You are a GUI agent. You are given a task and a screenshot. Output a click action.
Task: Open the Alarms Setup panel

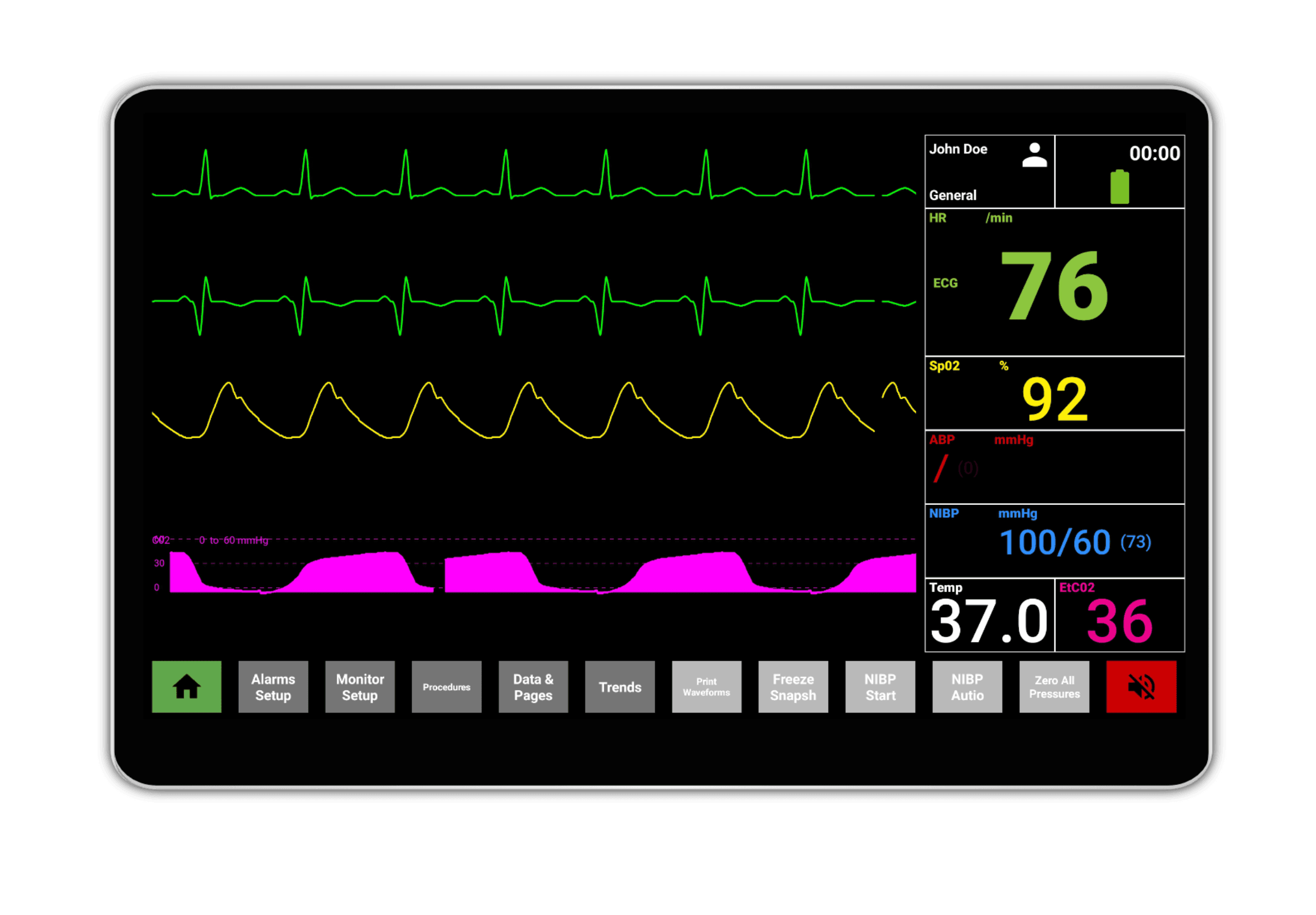pyautogui.click(x=273, y=686)
